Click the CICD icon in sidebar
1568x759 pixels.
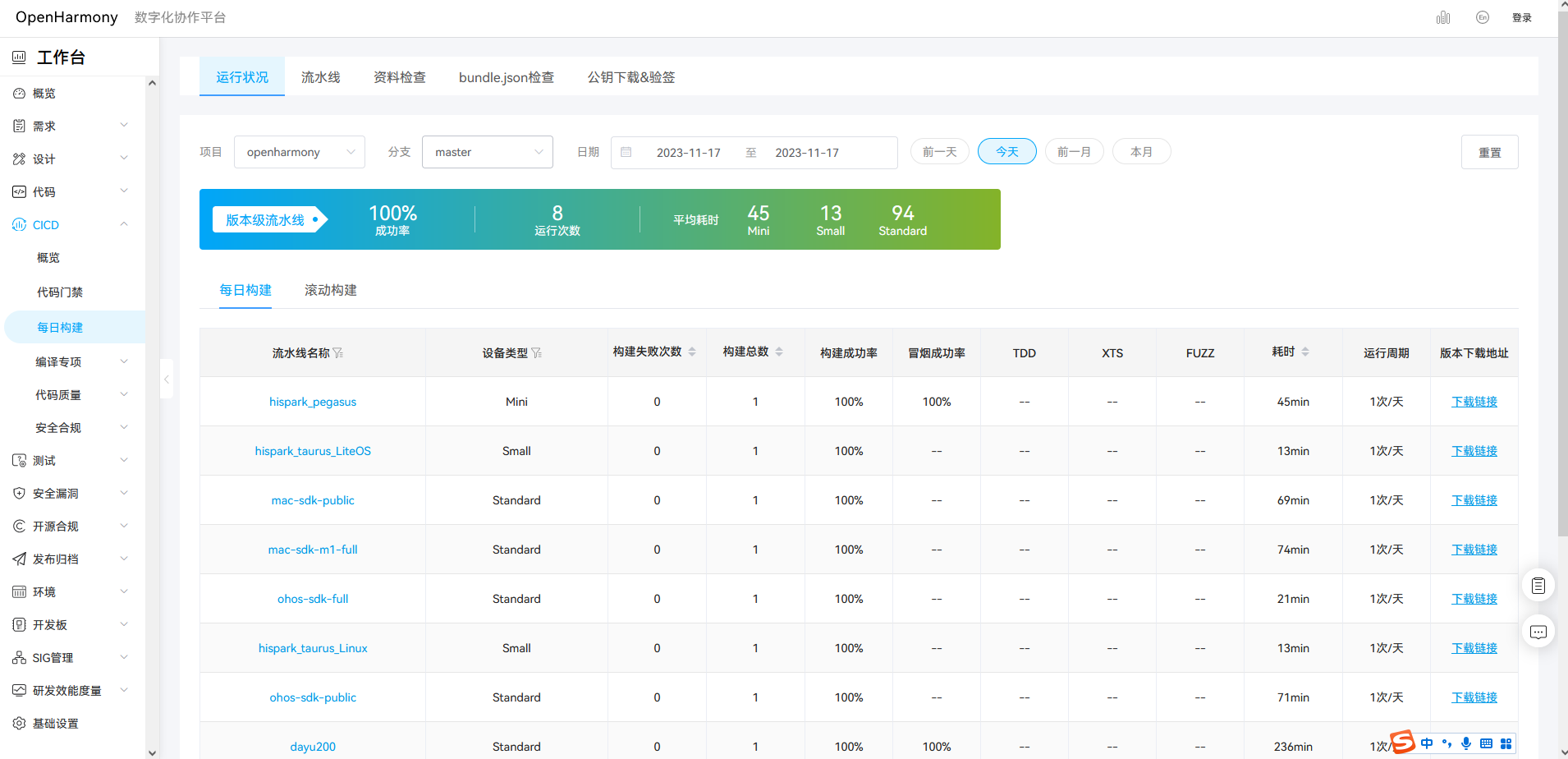click(19, 225)
